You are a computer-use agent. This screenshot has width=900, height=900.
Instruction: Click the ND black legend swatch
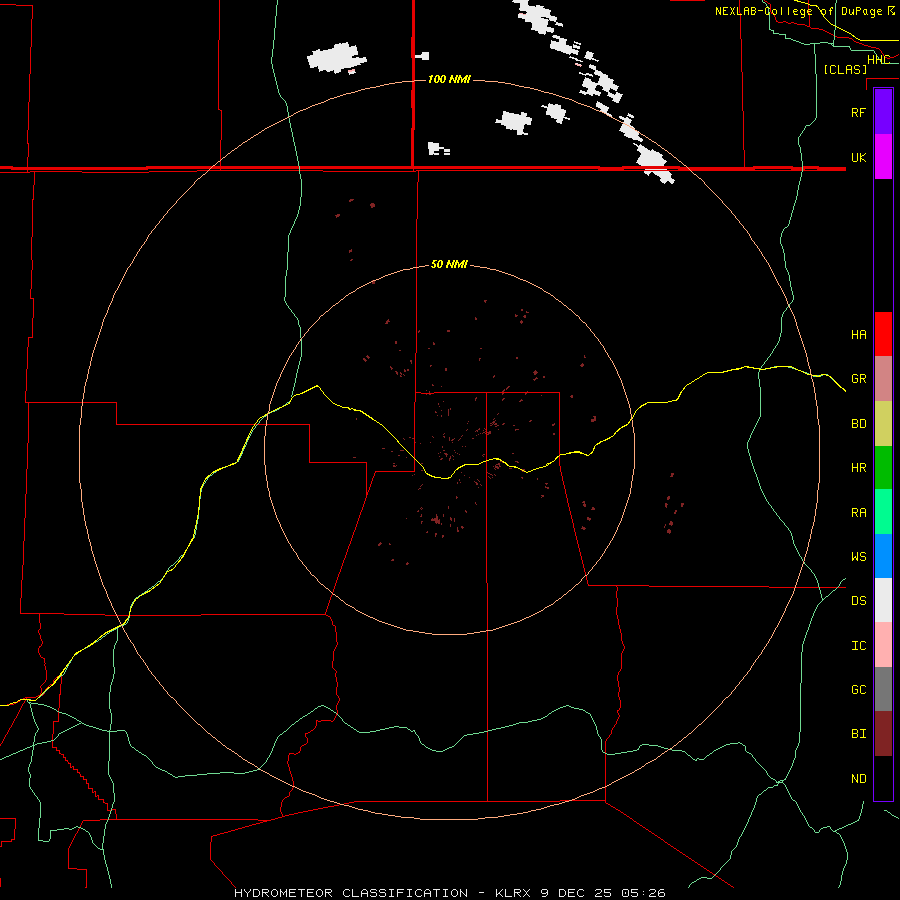[x=883, y=778]
